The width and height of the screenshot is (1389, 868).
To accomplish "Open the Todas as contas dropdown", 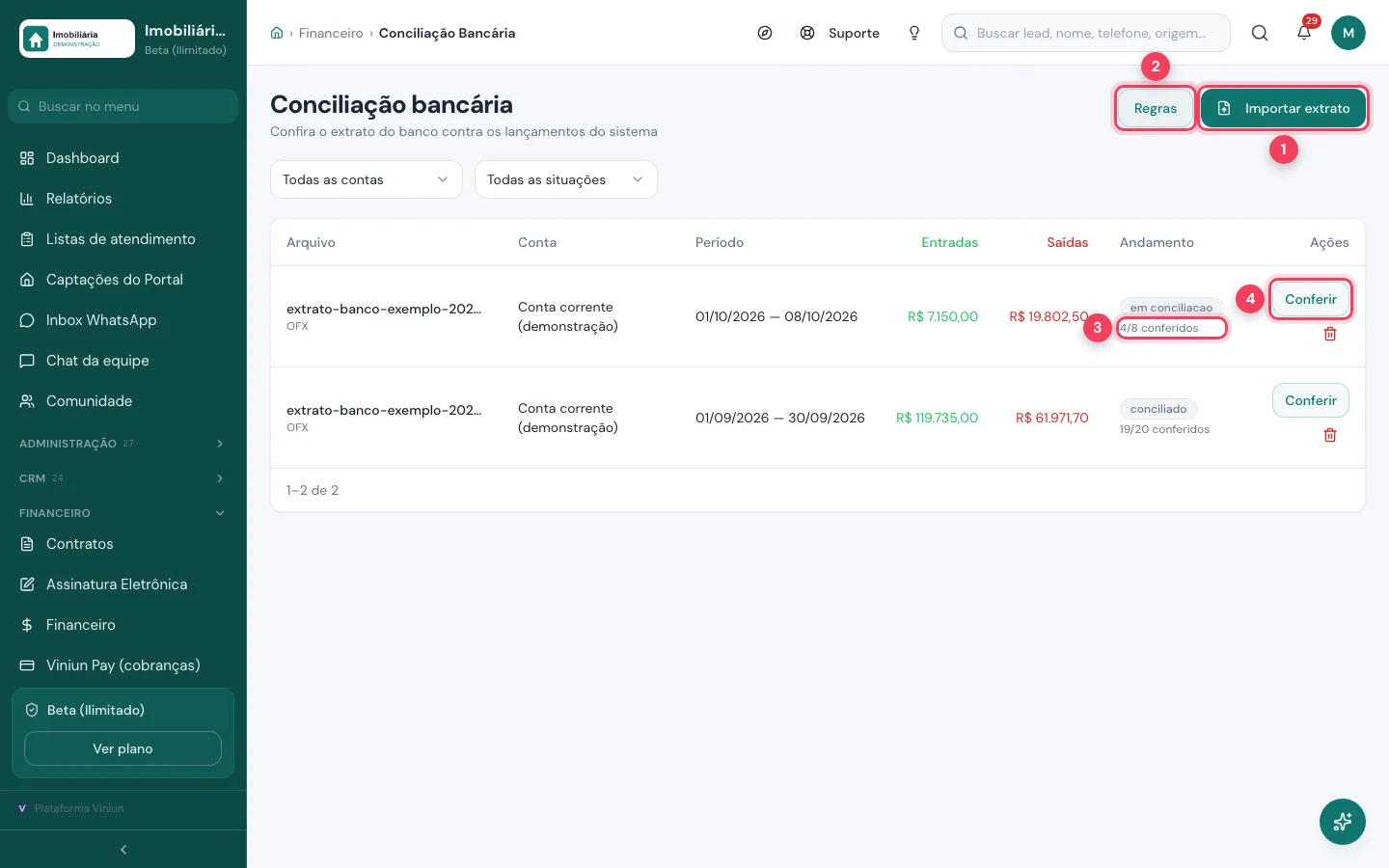I will [x=367, y=179].
